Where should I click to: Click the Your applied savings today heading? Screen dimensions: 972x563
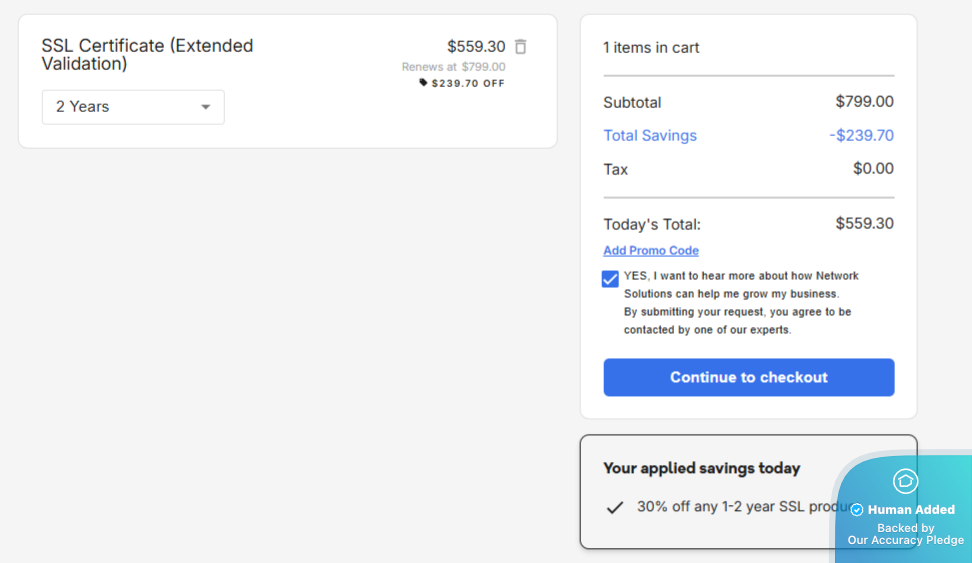701,468
